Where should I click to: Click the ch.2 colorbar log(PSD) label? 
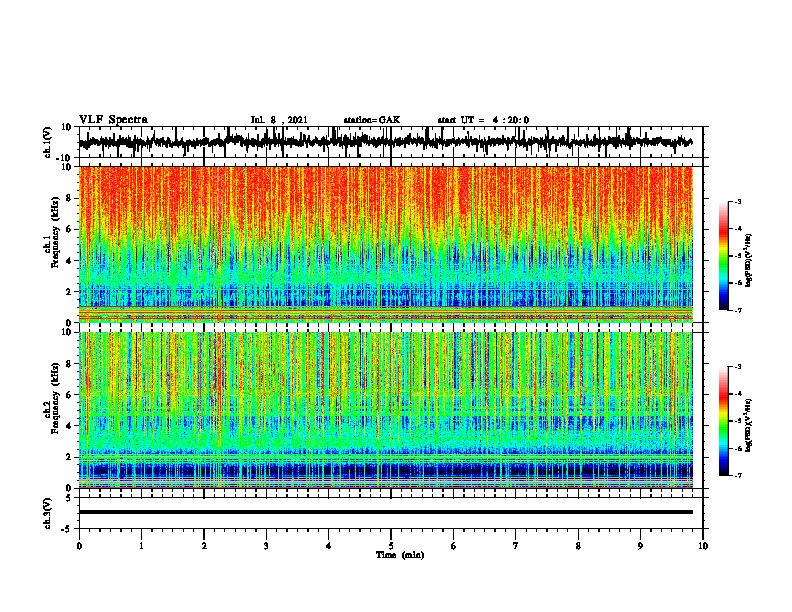(749, 425)
